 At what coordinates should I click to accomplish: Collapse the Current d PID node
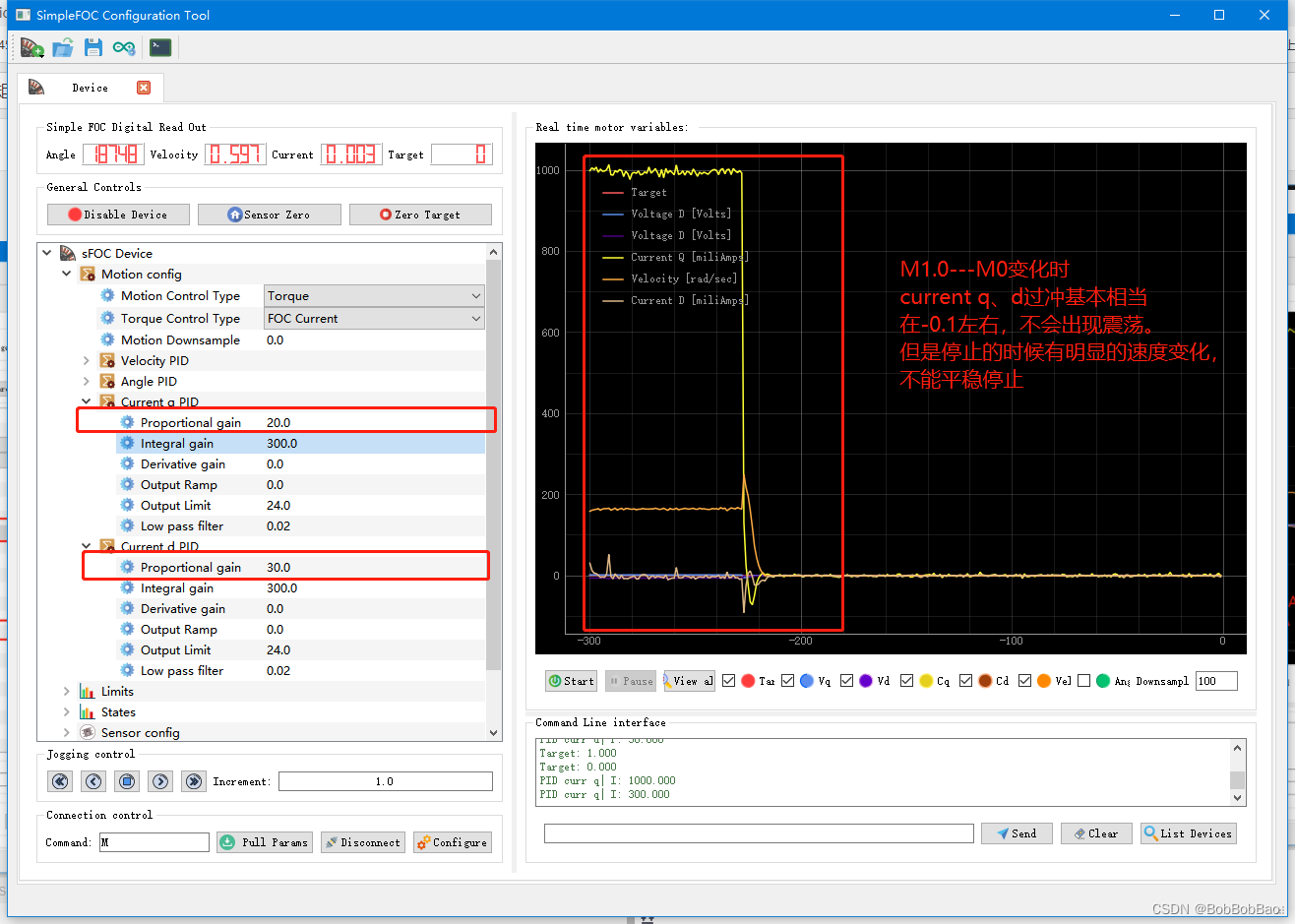[x=86, y=546]
